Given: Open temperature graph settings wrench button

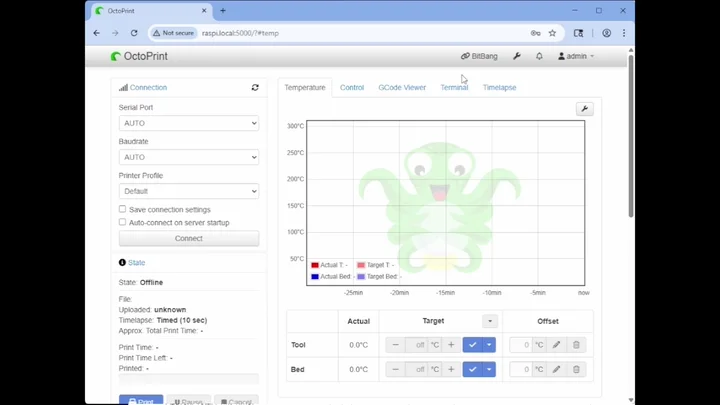Looking at the screenshot, I should tap(585, 109).
